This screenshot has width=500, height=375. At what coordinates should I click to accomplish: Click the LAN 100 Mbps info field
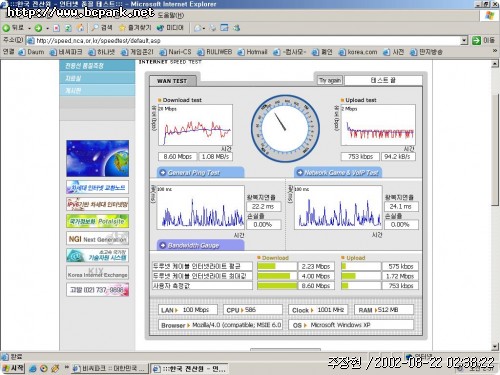coord(188,310)
